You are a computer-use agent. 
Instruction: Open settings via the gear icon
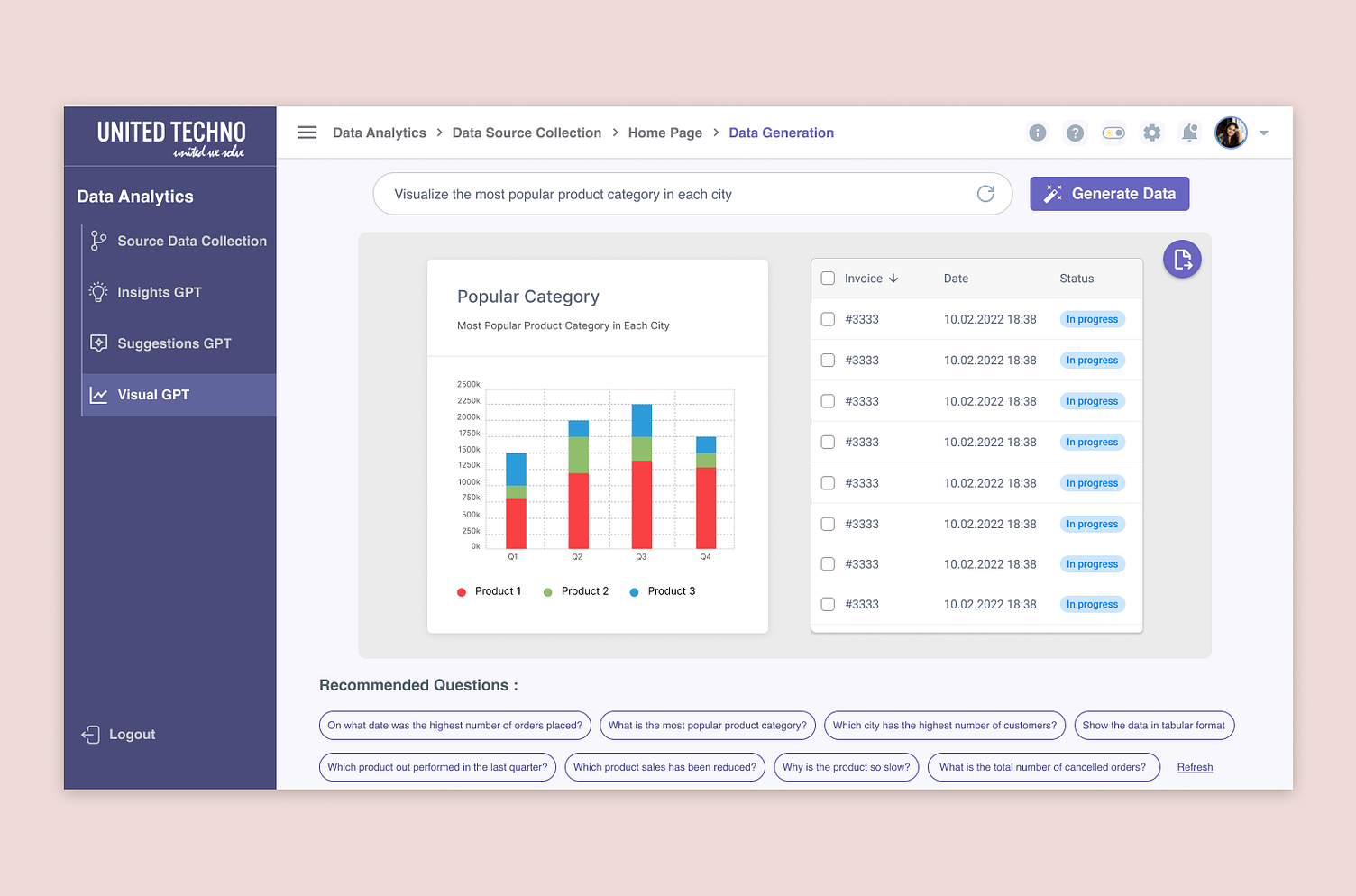1151,132
